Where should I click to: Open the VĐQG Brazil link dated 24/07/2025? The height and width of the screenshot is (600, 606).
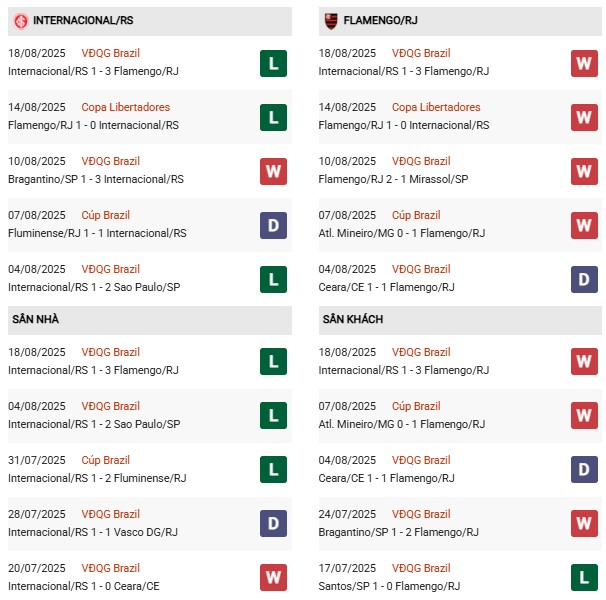click(x=421, y=514)
